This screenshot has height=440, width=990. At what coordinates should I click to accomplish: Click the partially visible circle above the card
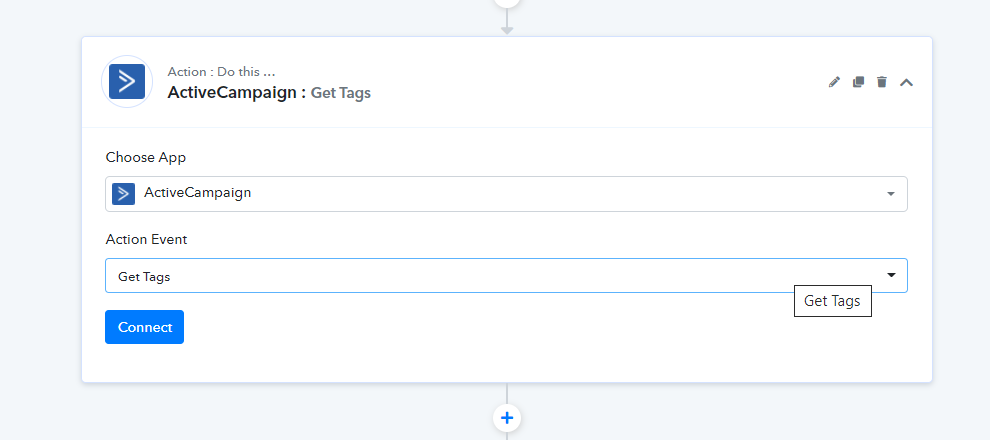click(x=507, y=2)
